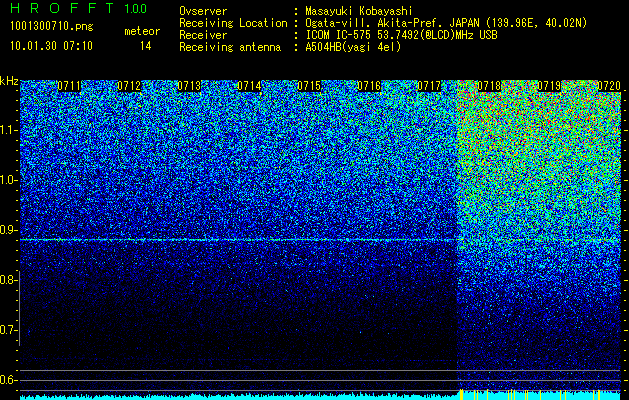Click the 0719 time marker
629x400 pixels.
(549, 86)
